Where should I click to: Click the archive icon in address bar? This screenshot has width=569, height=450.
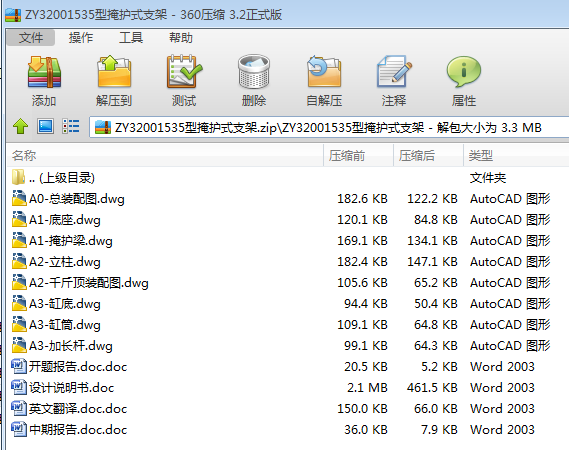pos(103,127)
